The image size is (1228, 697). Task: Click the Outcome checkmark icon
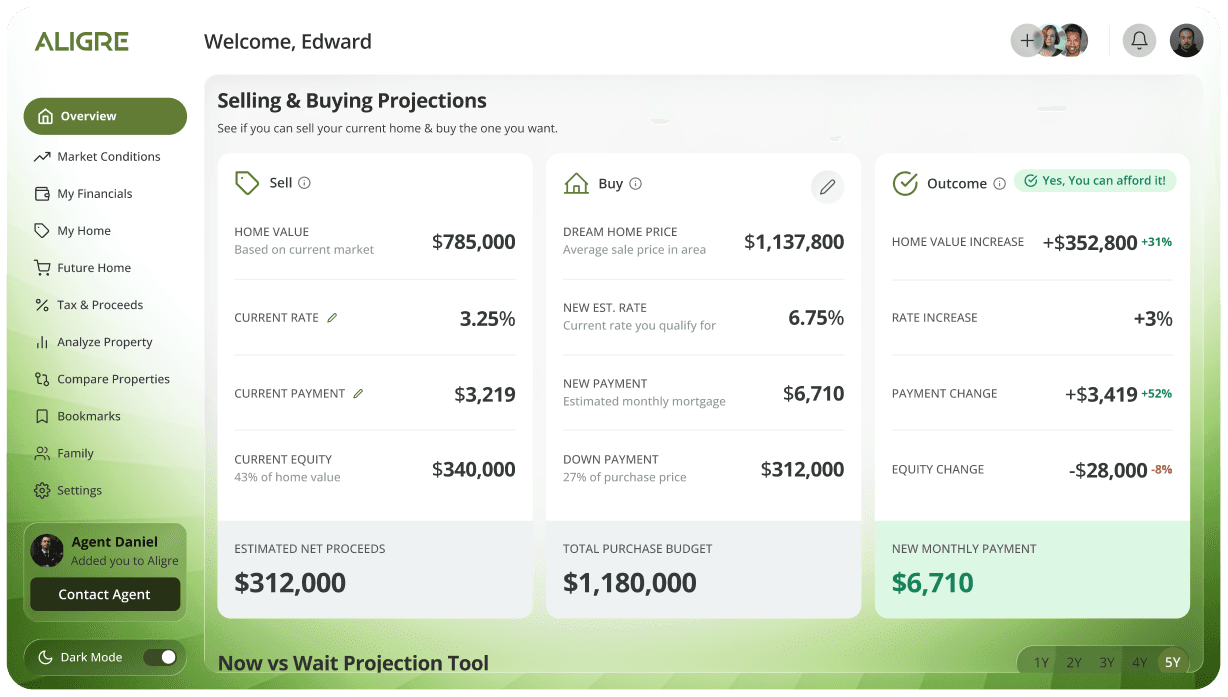905,184
